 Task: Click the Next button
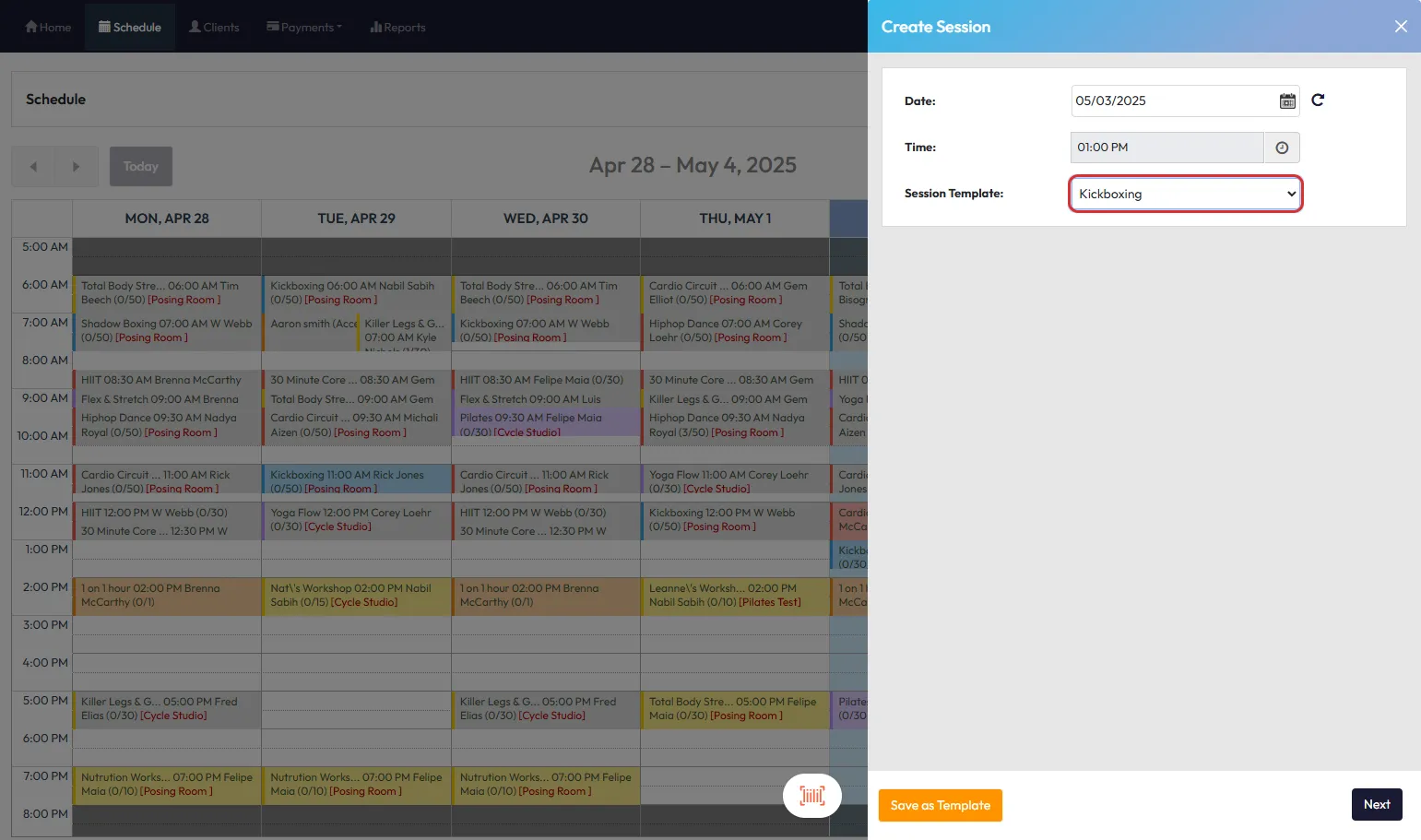click(1376, 804)
